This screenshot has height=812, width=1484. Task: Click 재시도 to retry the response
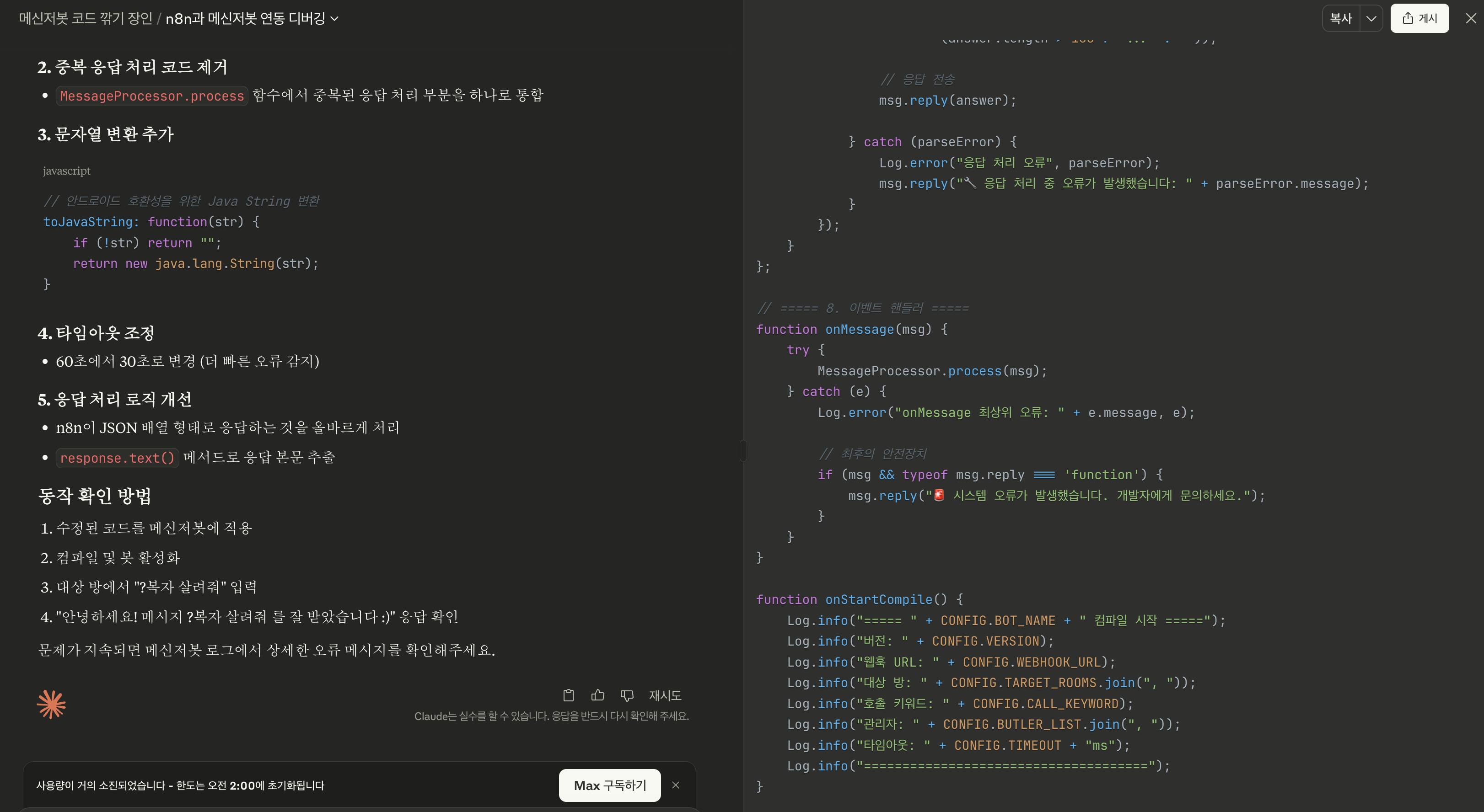coord(666,695)
